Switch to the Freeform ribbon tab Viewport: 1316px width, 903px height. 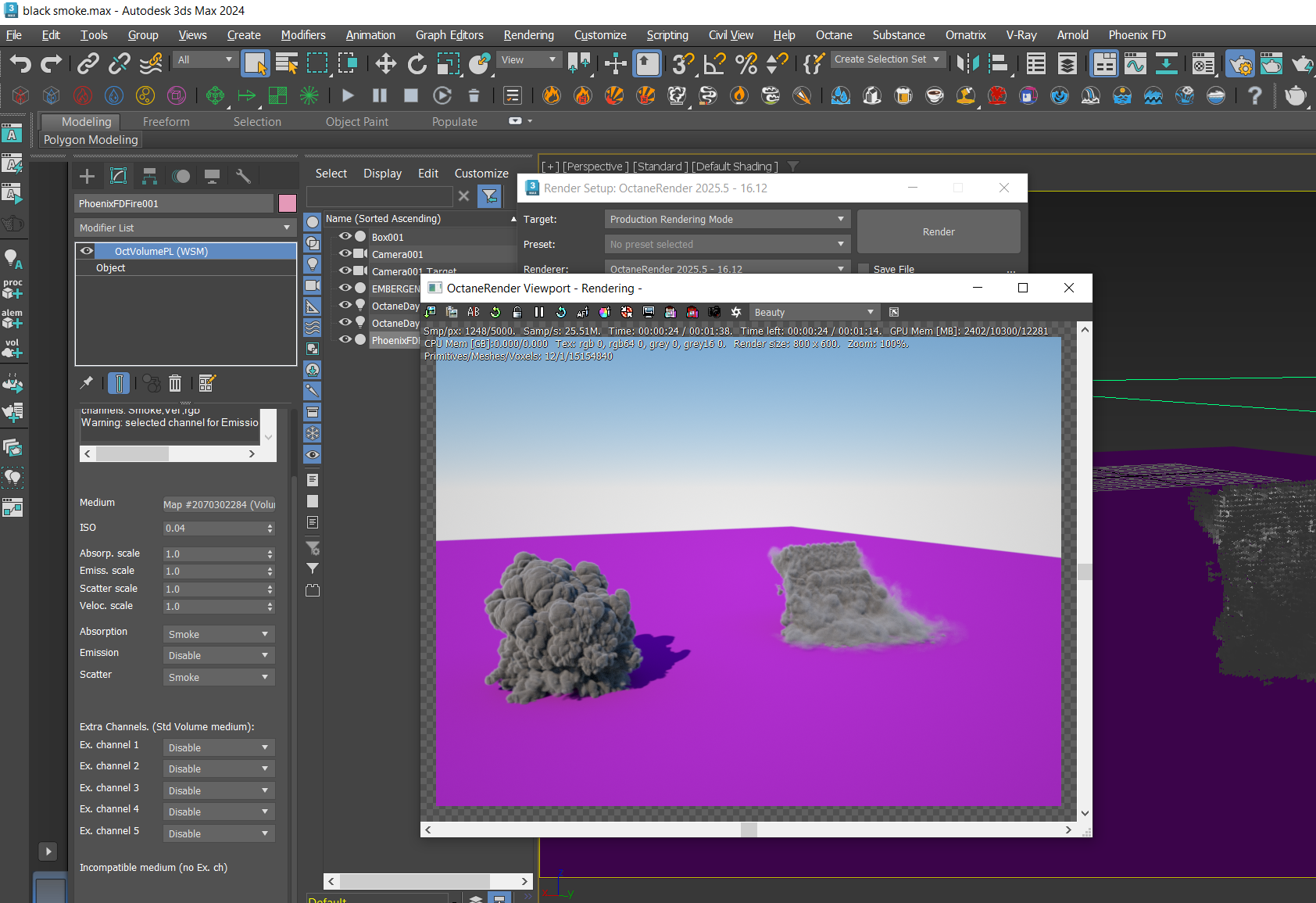[x=166, y=122]
